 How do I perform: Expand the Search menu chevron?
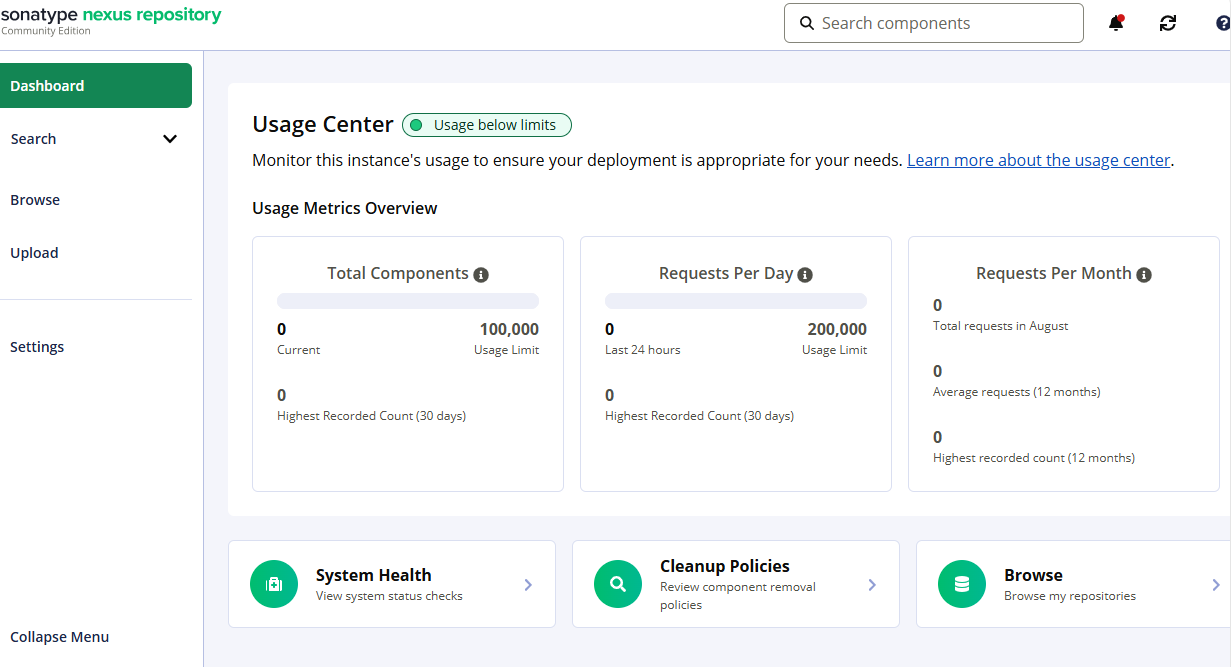click(170, 139)
